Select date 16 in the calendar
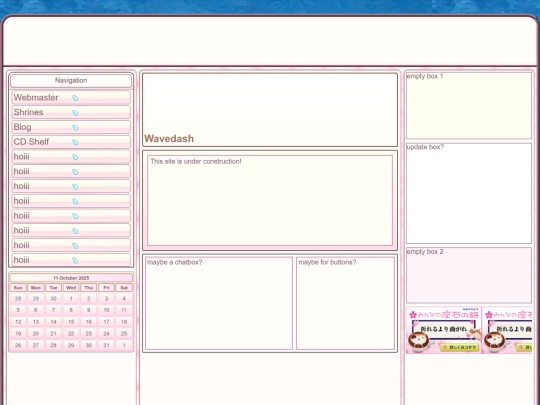Viewport: 540px width, 405px height. pos(89,322)
